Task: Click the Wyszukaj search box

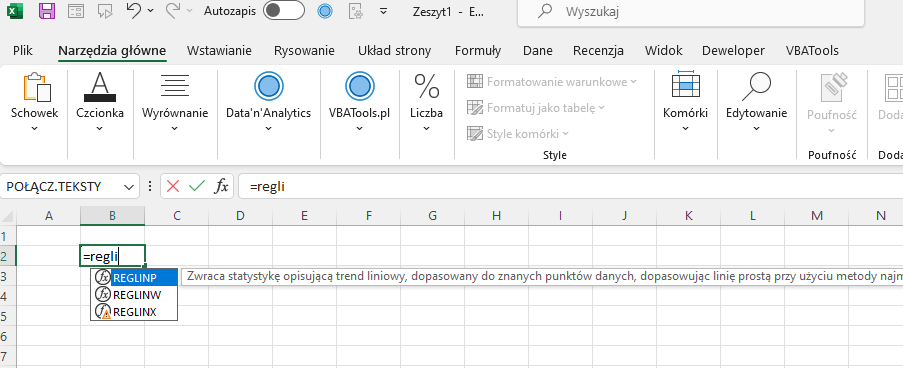Action: [x=691, y=12]
